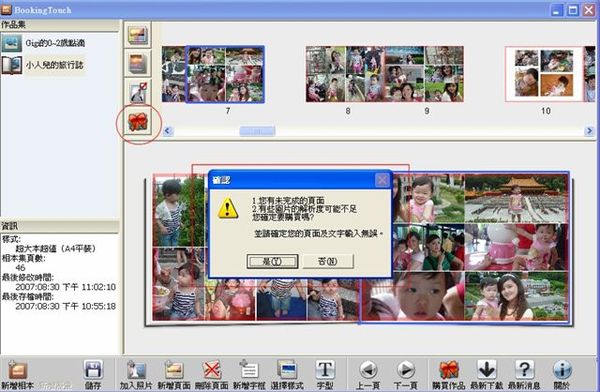Click the page number 8 label

click(x=348, y=111)
